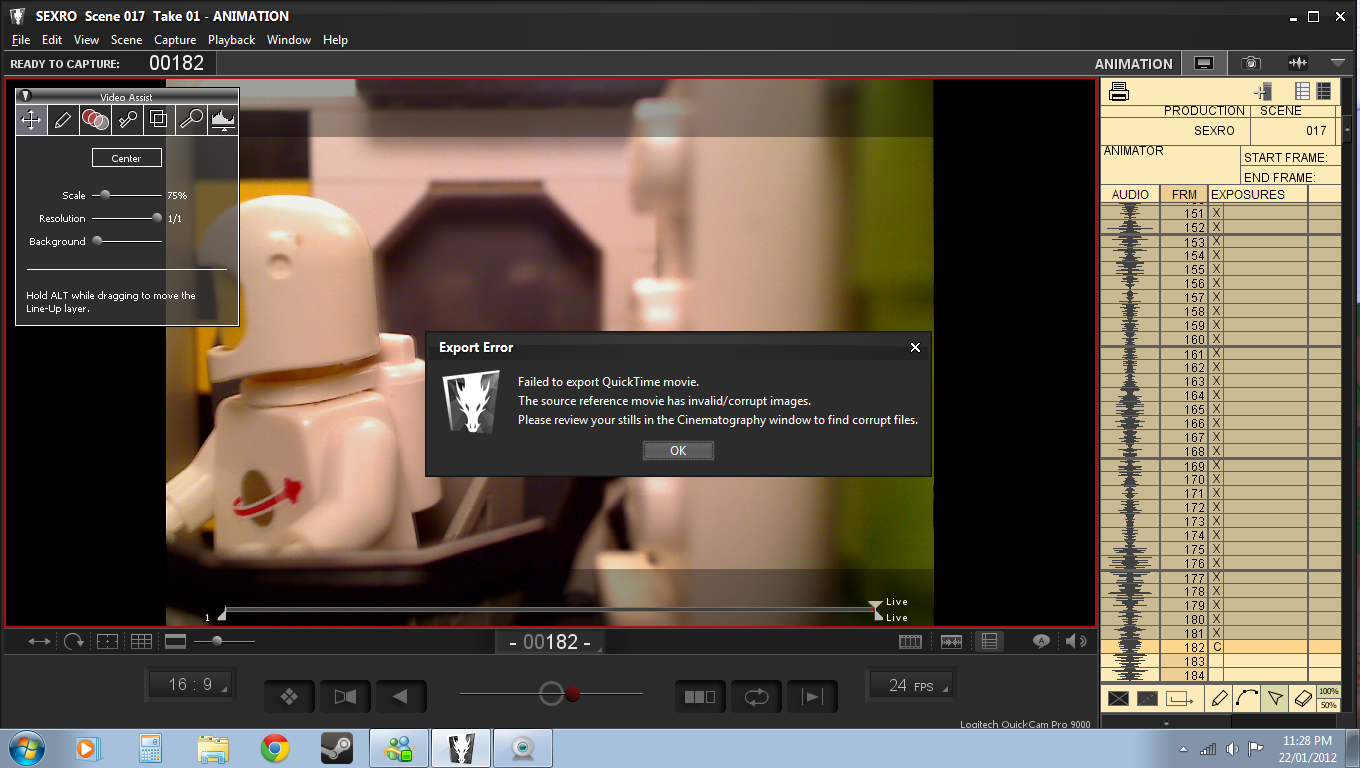Set the mask opacity slider beside aspect mask
The width and height of the screenshot is (1360, 768).
[x=217, y=641]
